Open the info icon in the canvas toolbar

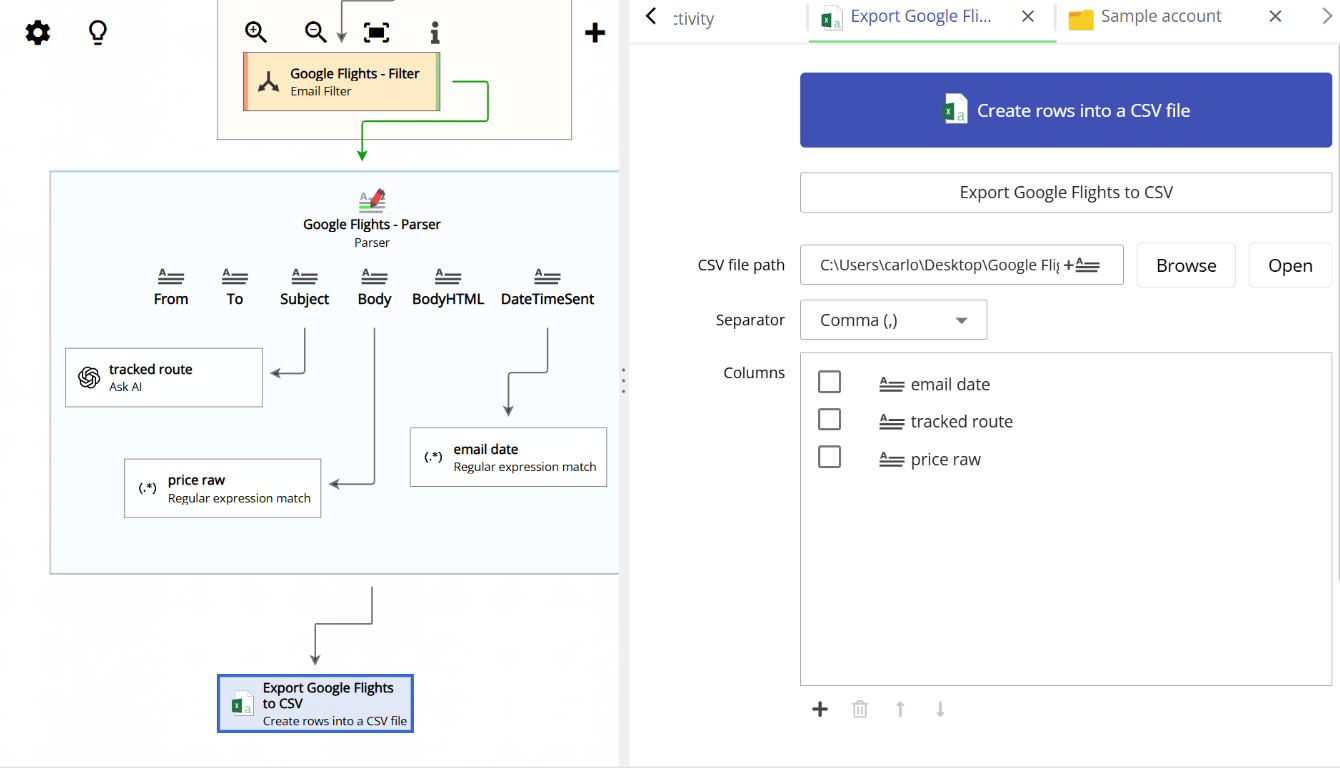[x=434, y=31]
